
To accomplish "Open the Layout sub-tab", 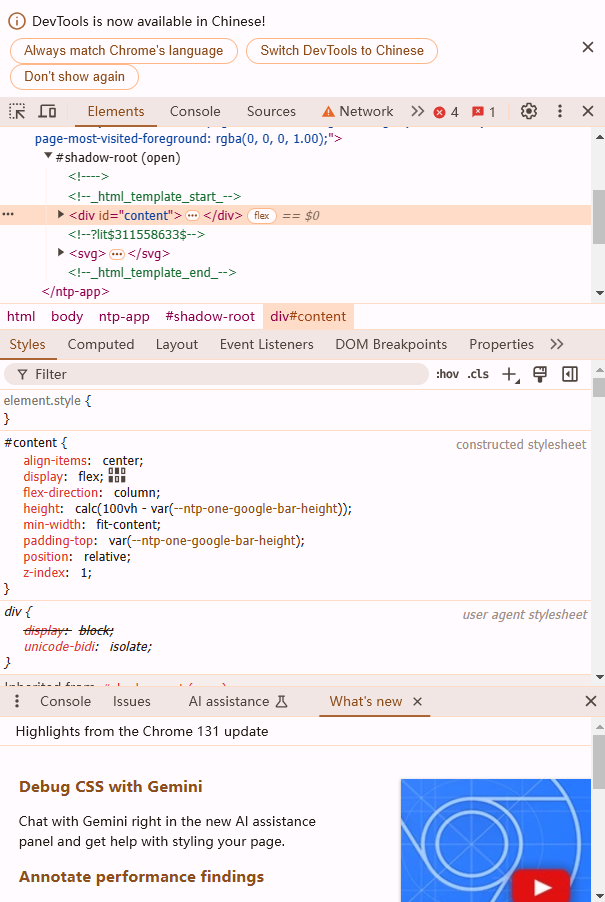I will point(177,345).
